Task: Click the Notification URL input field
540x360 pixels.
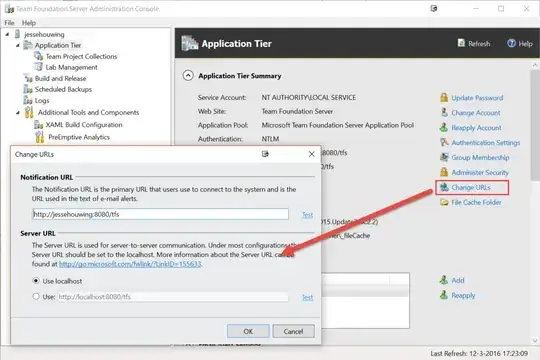Action: [160, 214]
